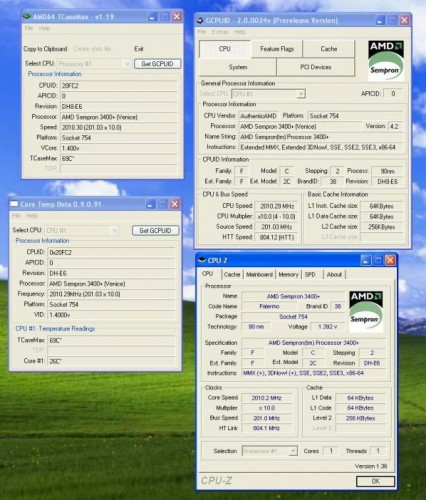This screenshot has width=426, height=500.
Task: Minimize the AMD64 TCaseMax window
Action: tap(152, 16)
